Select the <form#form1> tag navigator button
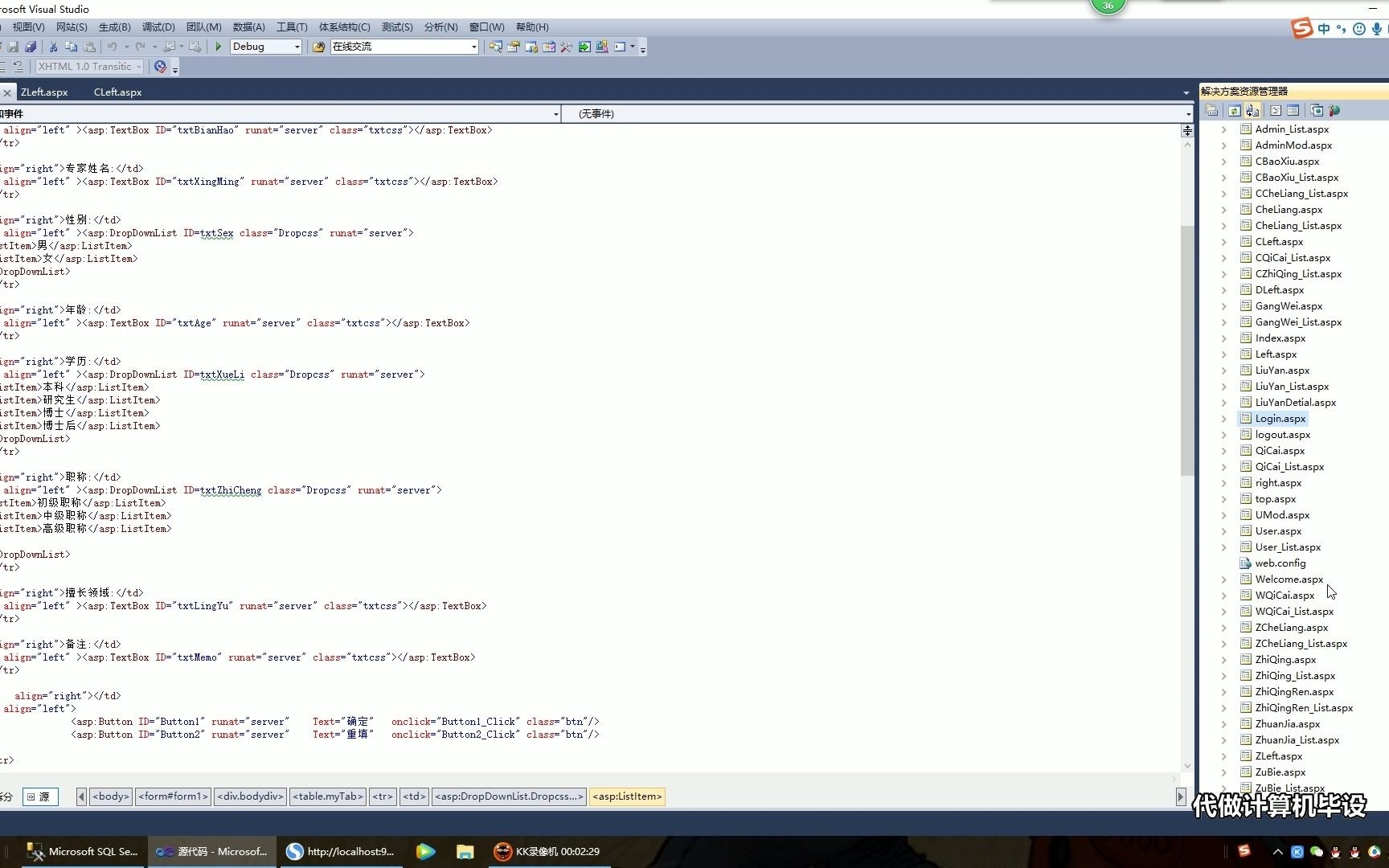The height and width of the screenshot is (868, 1389). [174, 796]
